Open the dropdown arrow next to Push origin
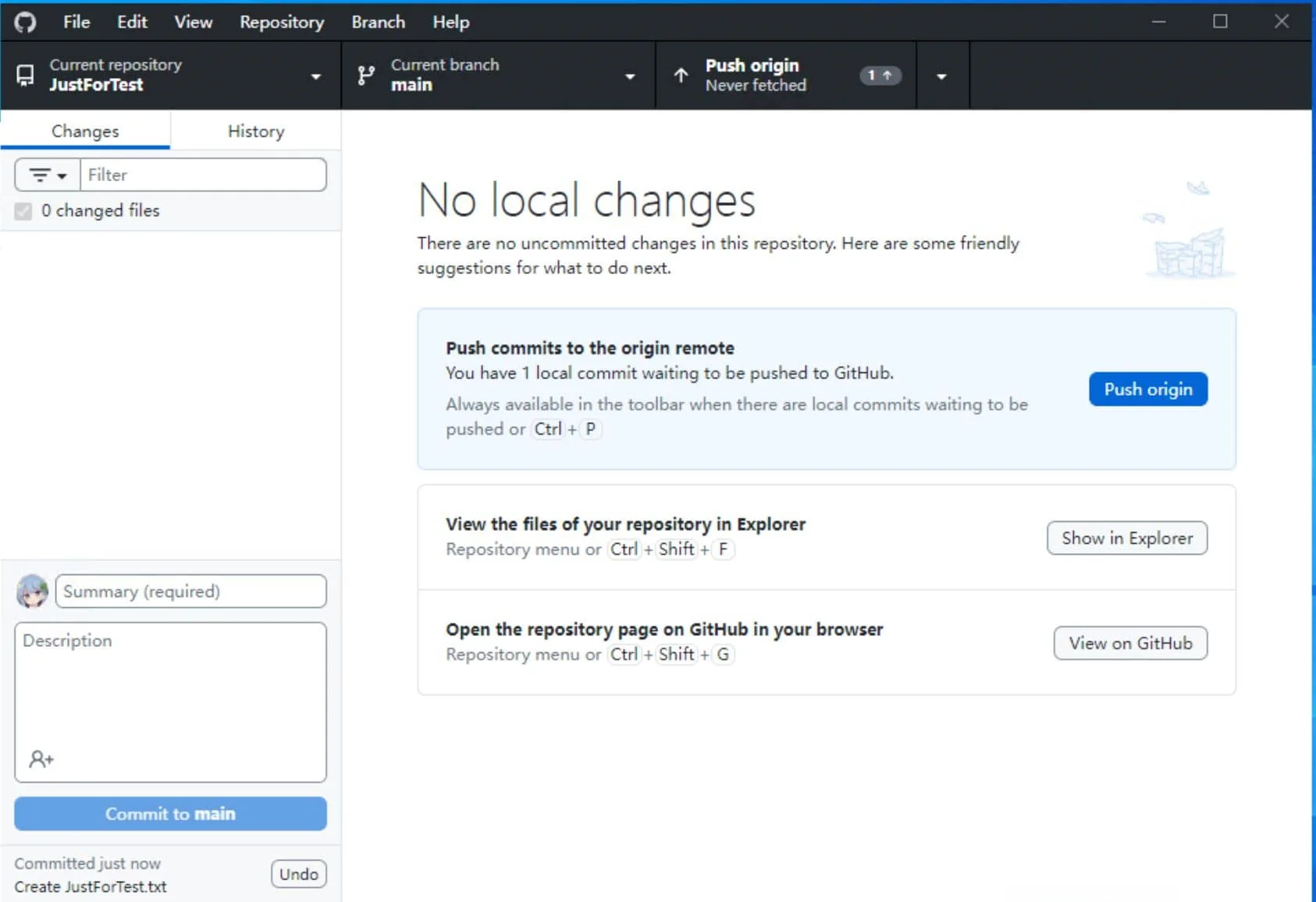Image resolution: width=1316 pixels, height=902 pixels. [x=942, y=76]
